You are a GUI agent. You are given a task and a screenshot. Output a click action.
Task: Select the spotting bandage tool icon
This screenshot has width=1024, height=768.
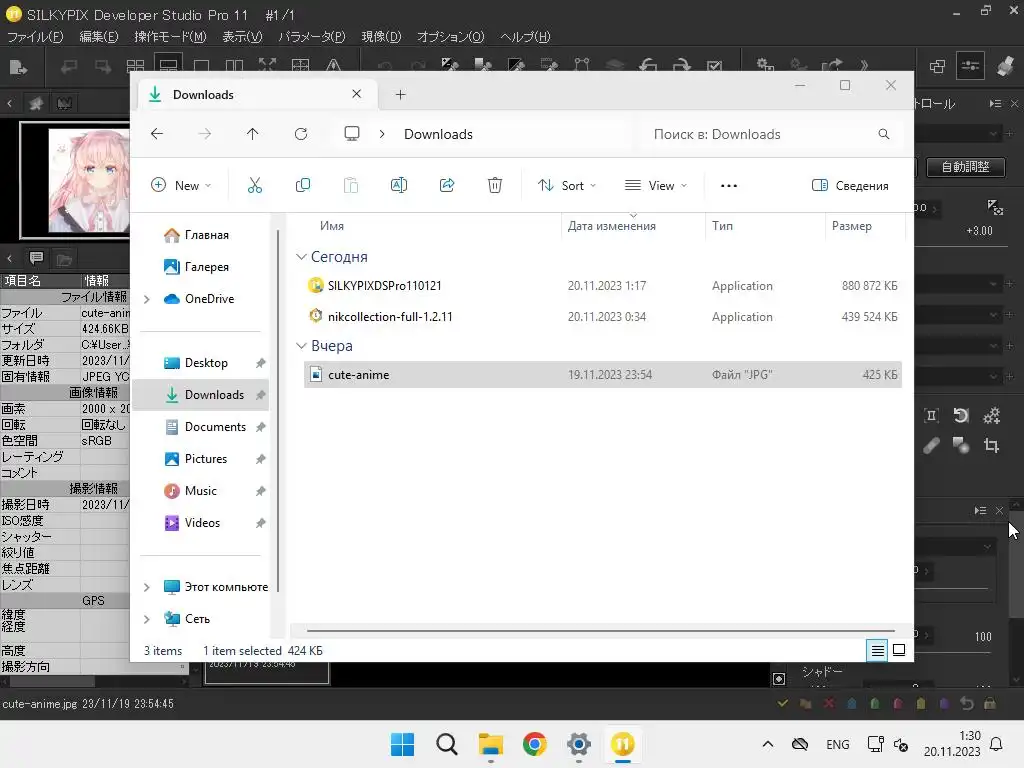931,446
